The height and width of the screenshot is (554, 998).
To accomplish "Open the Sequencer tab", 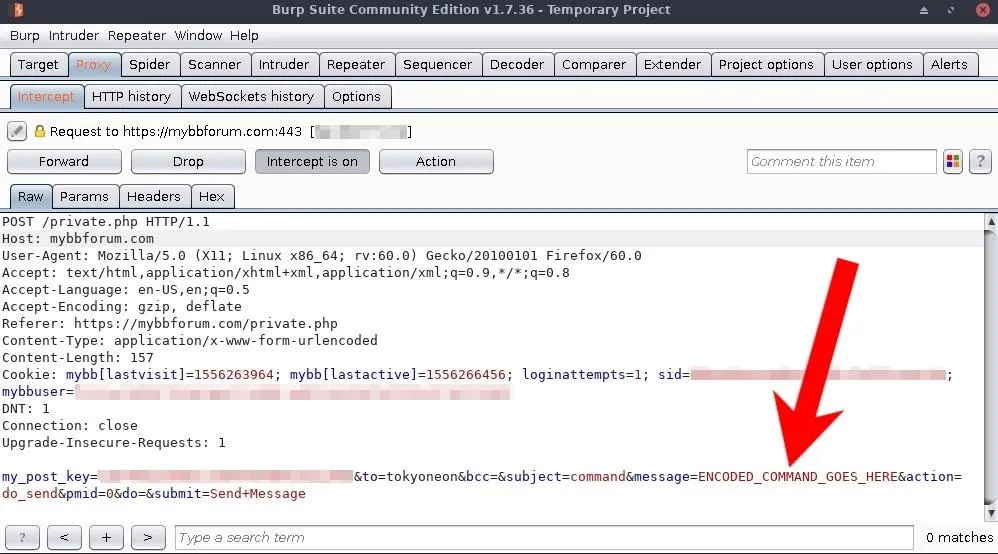I will tap(437, 64).
